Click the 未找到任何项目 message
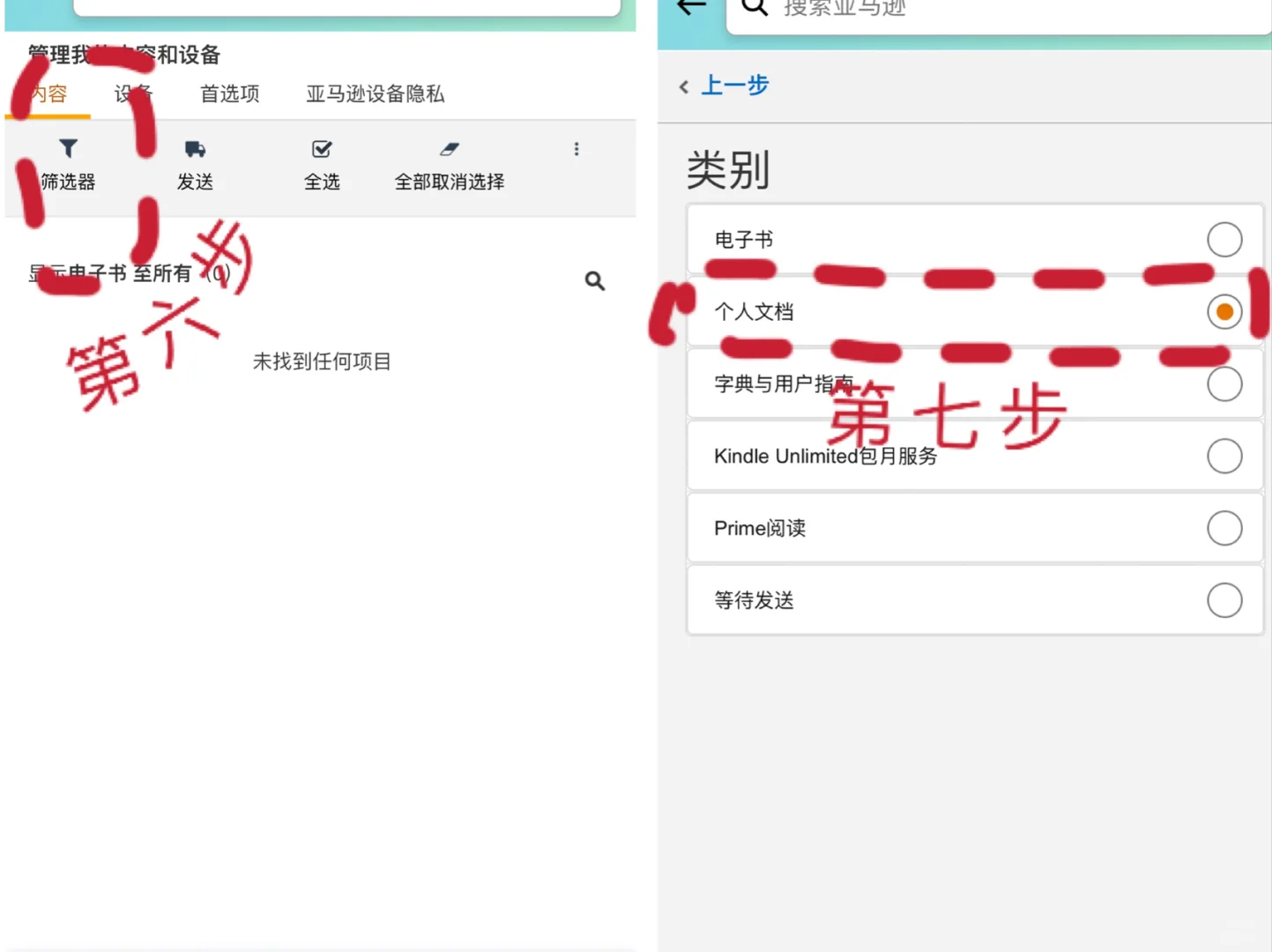This screenshot has height=952, width=1272. click(x=322, y=361)
